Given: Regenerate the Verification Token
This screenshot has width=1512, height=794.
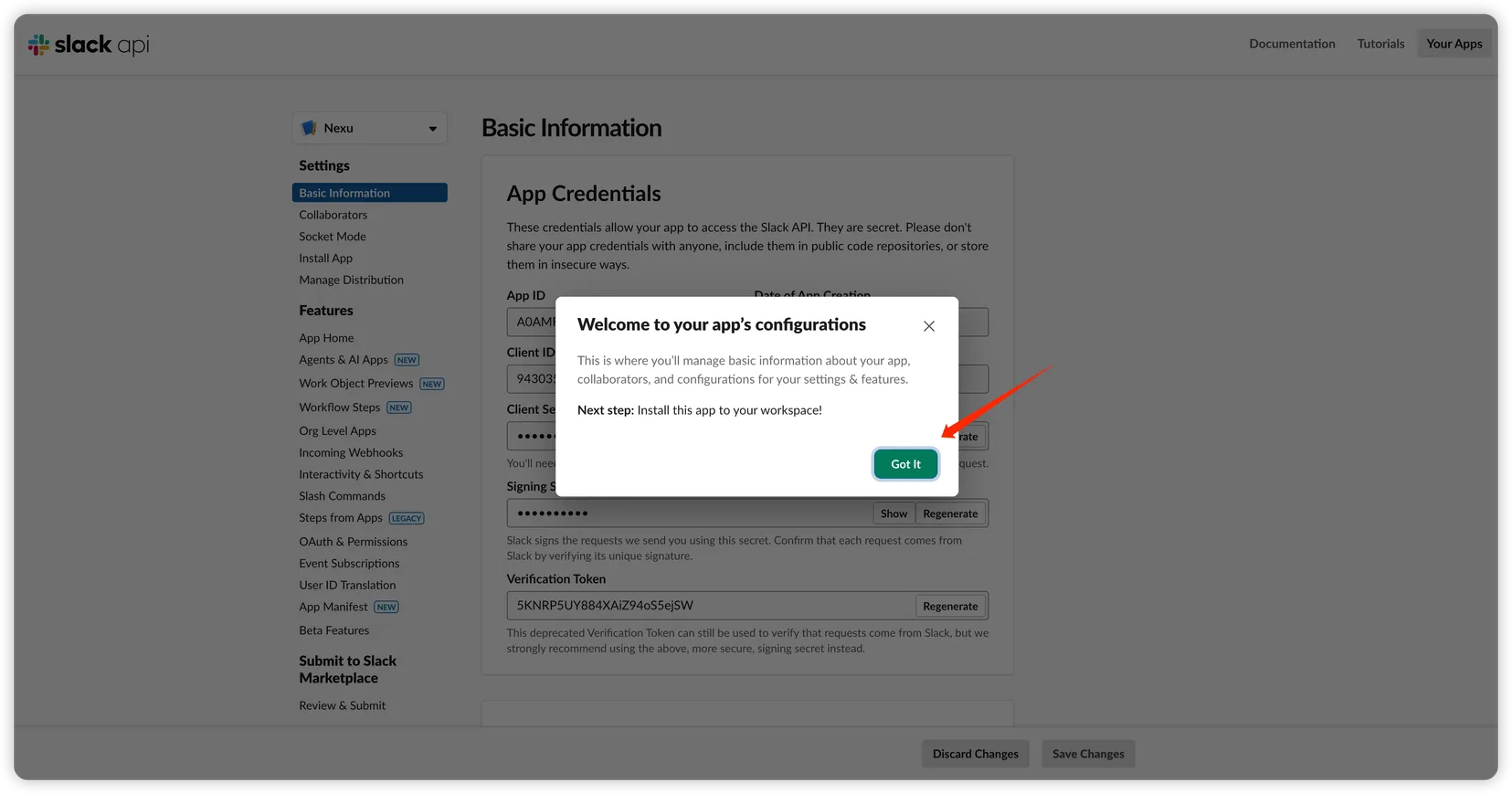Looking at the screenshot, I should (950, 606).
